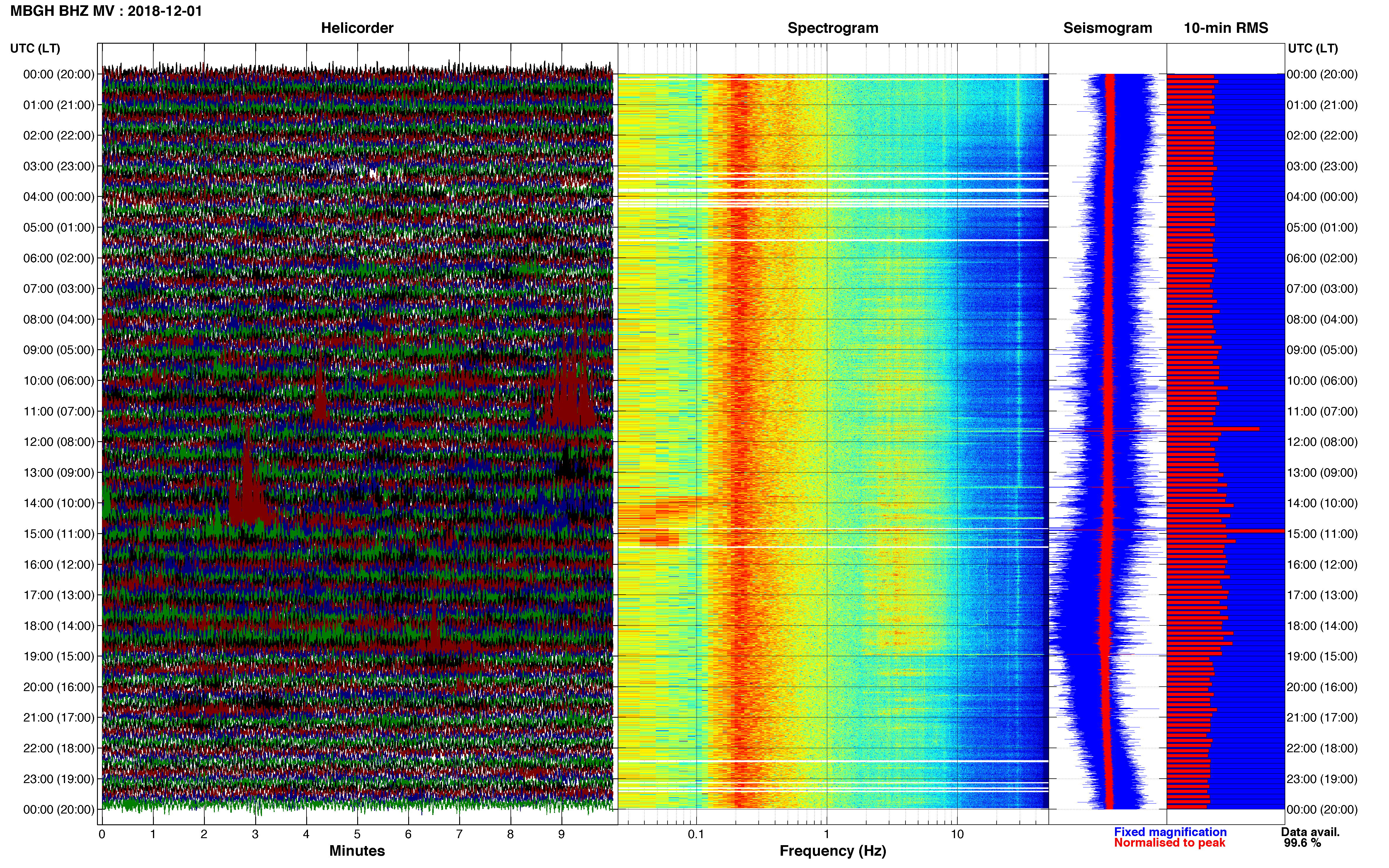This screenshot has width=1389, height=868.
Task: Click the "UTC (LT)" label above left axis
Action: 35,48
